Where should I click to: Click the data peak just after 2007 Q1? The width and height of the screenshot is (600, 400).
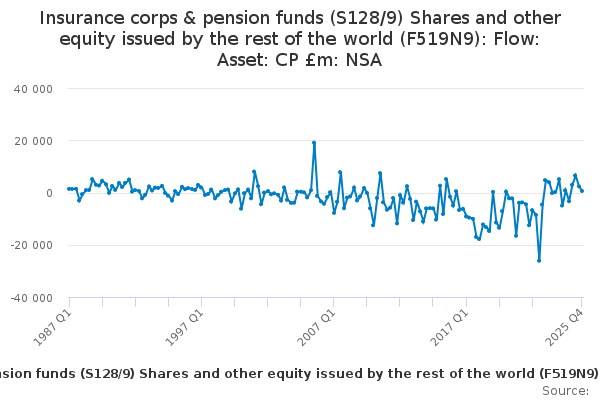(340, 172)
